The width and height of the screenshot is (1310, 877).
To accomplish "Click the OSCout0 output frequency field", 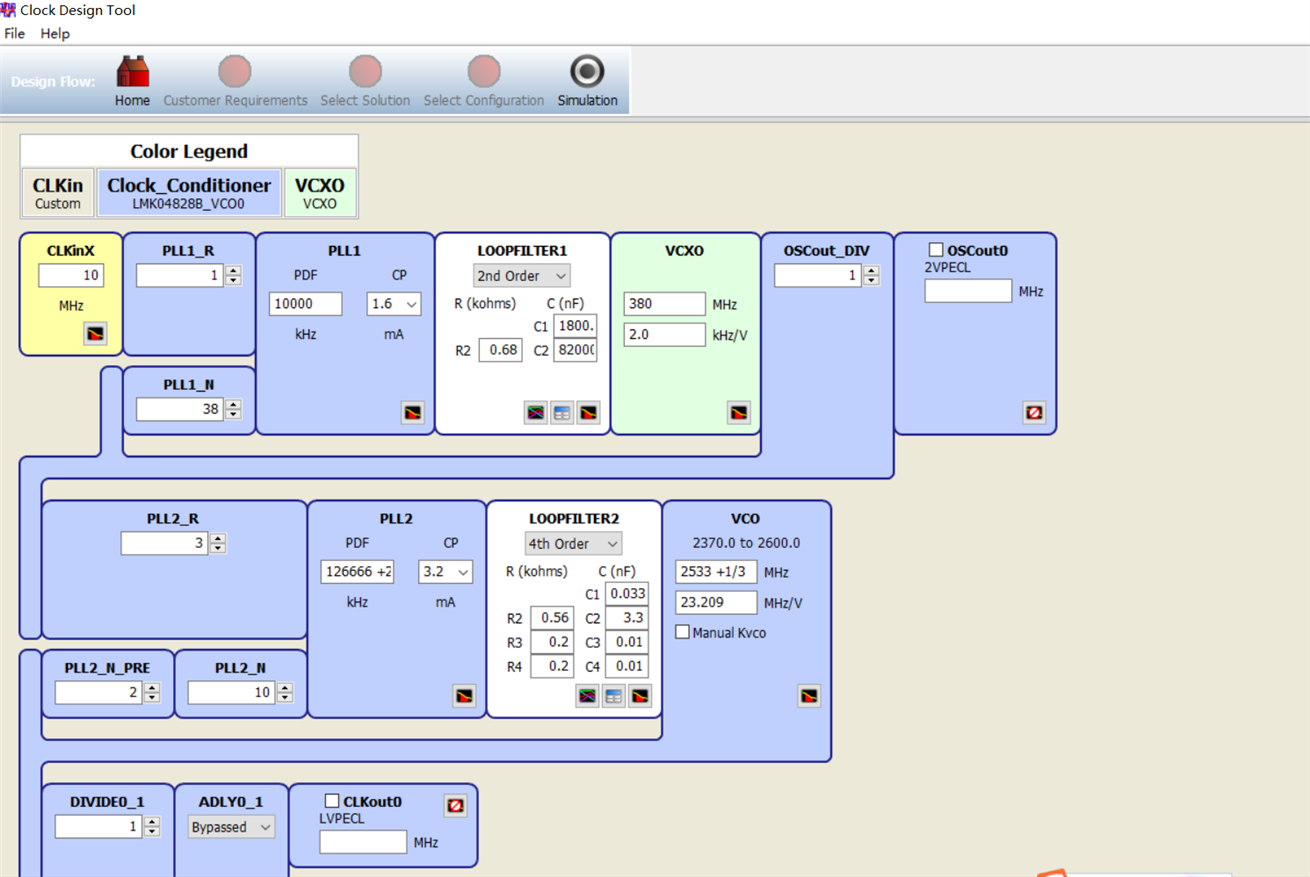I will pos(968,291).
